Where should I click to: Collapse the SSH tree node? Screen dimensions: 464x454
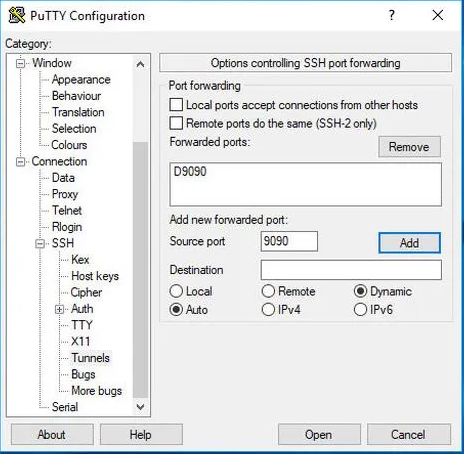(x=40, y=244)
